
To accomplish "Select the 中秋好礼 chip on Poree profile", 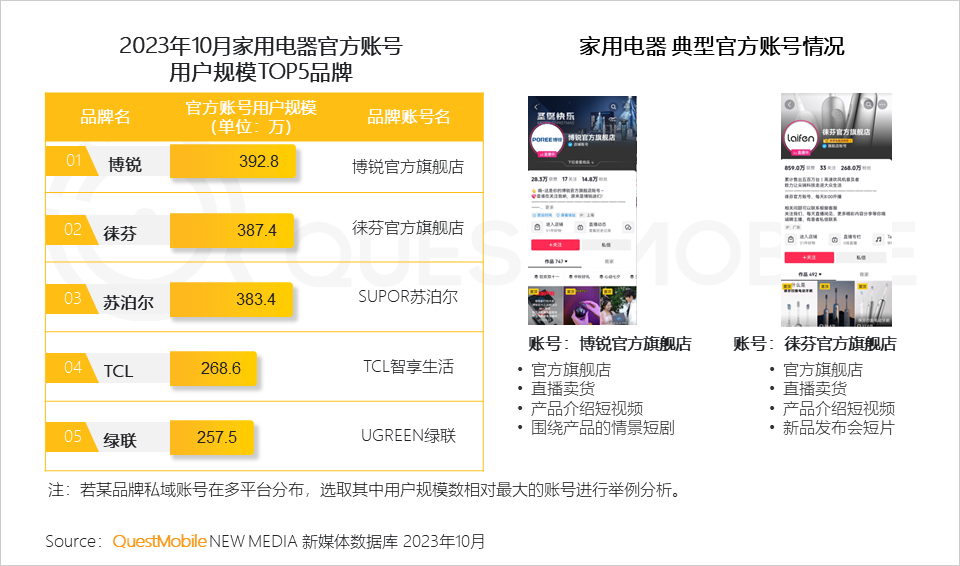I will [579, 277].
